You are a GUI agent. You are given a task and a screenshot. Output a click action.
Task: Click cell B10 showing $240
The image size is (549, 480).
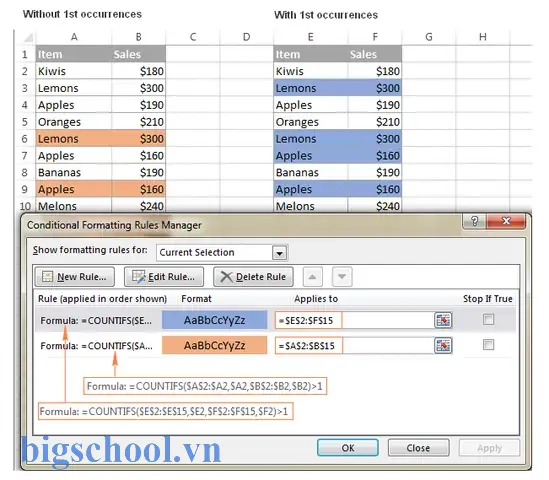pyautogui.click(x=139, y=206)
